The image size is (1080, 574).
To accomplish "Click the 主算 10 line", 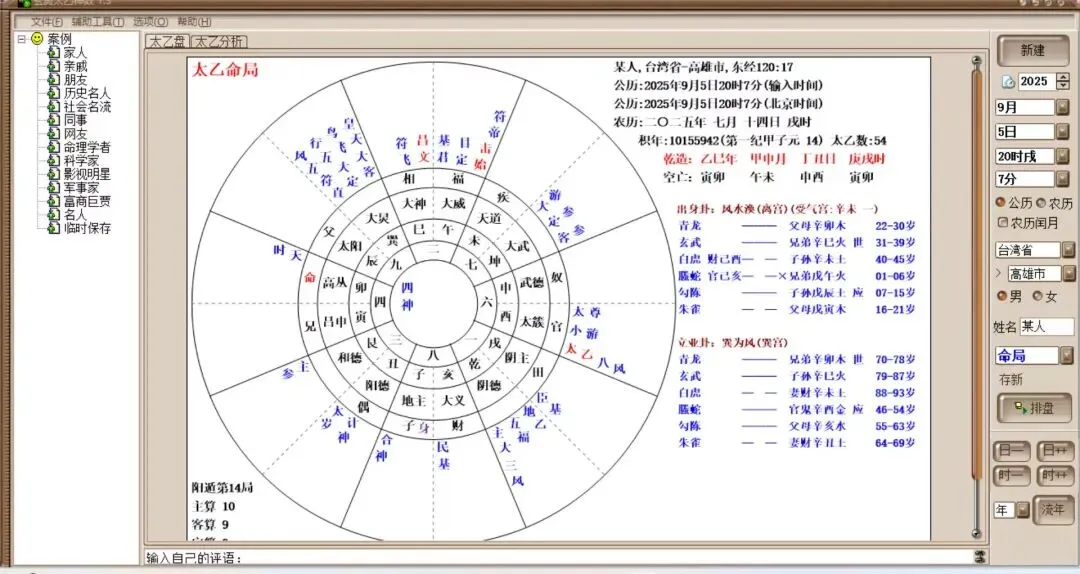I will click(x=214, y=506).
